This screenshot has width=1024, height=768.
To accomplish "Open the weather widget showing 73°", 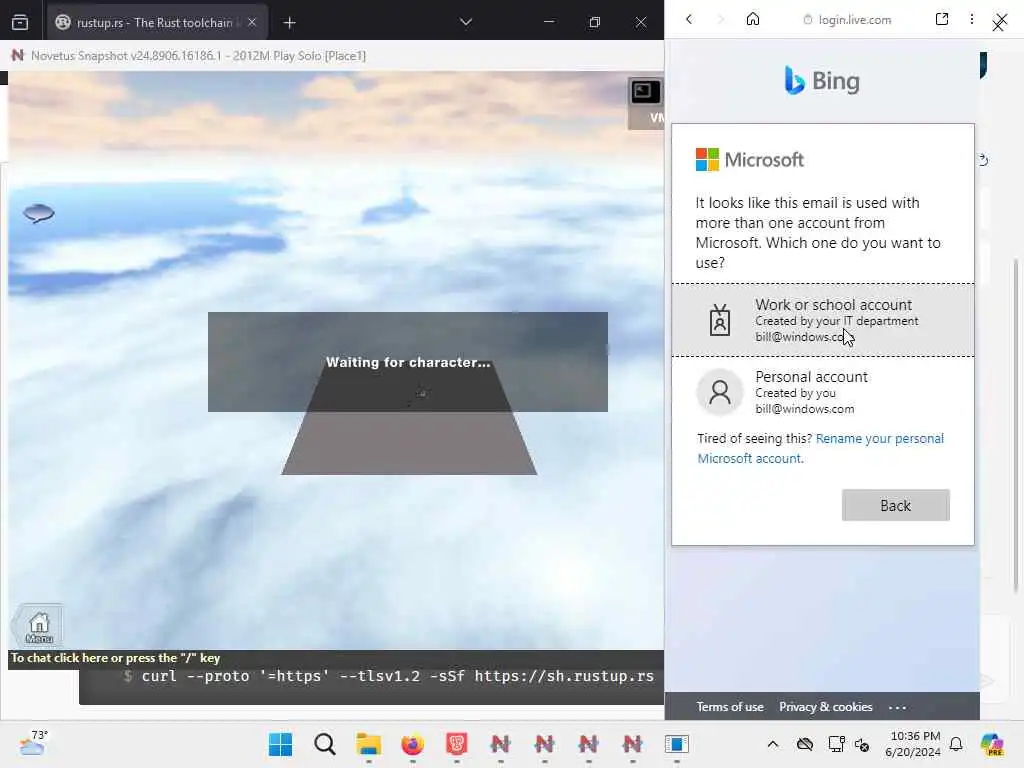I will (x=33, y=743).
